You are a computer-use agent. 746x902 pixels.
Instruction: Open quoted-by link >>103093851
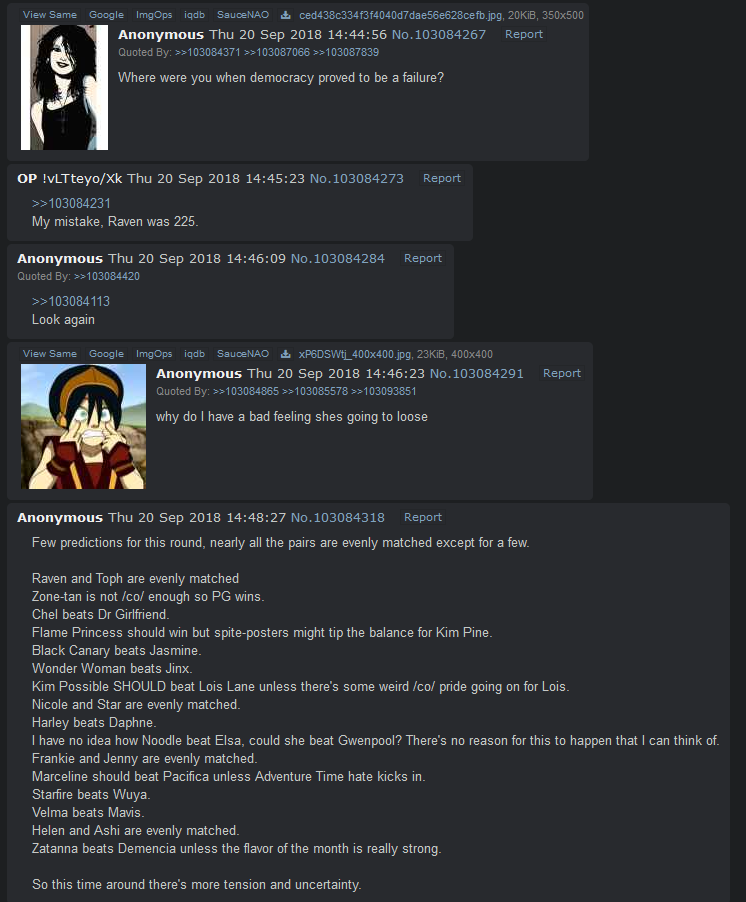(x=384, y=391)
